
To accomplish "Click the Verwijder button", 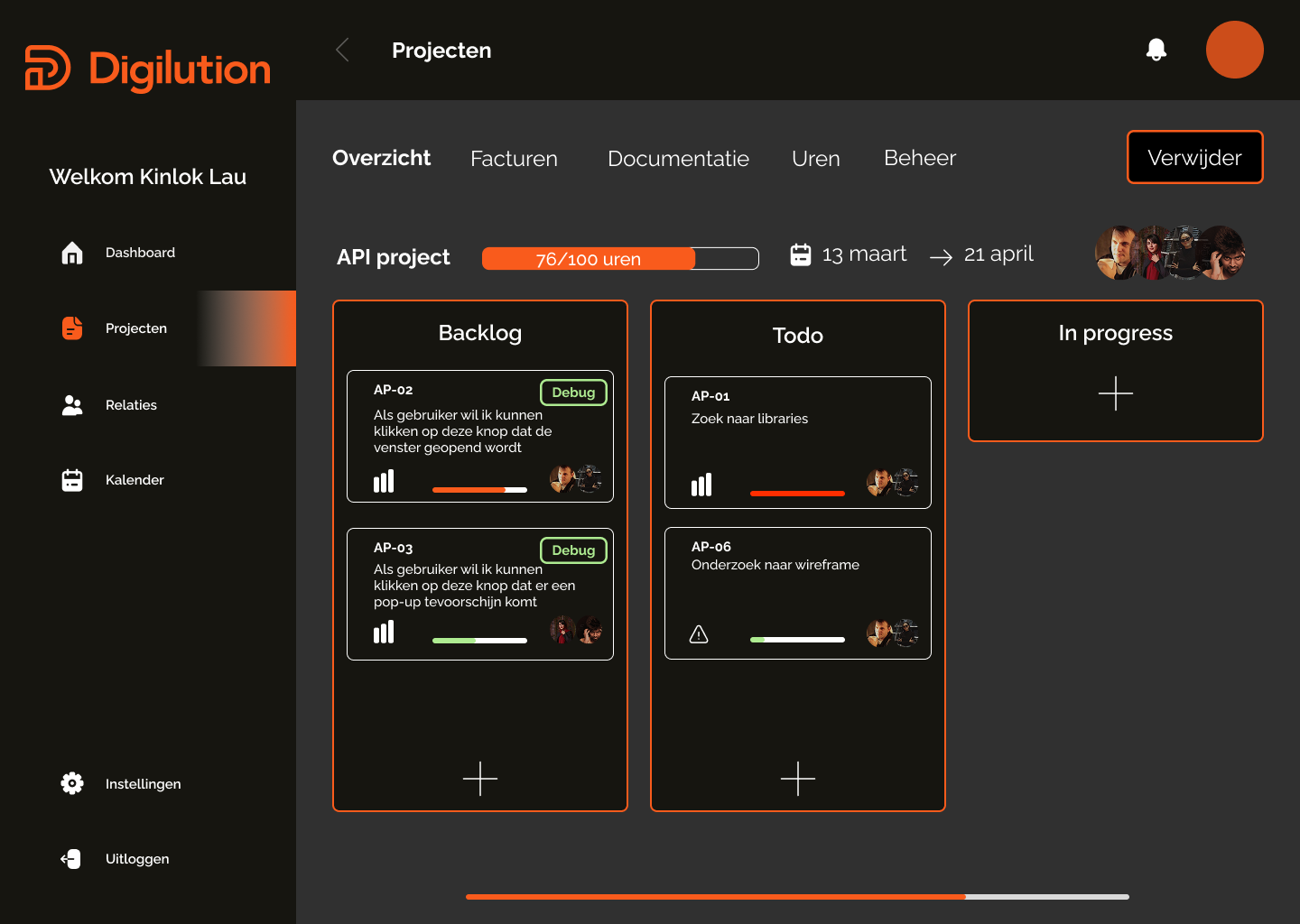I will click(1195, 157).
